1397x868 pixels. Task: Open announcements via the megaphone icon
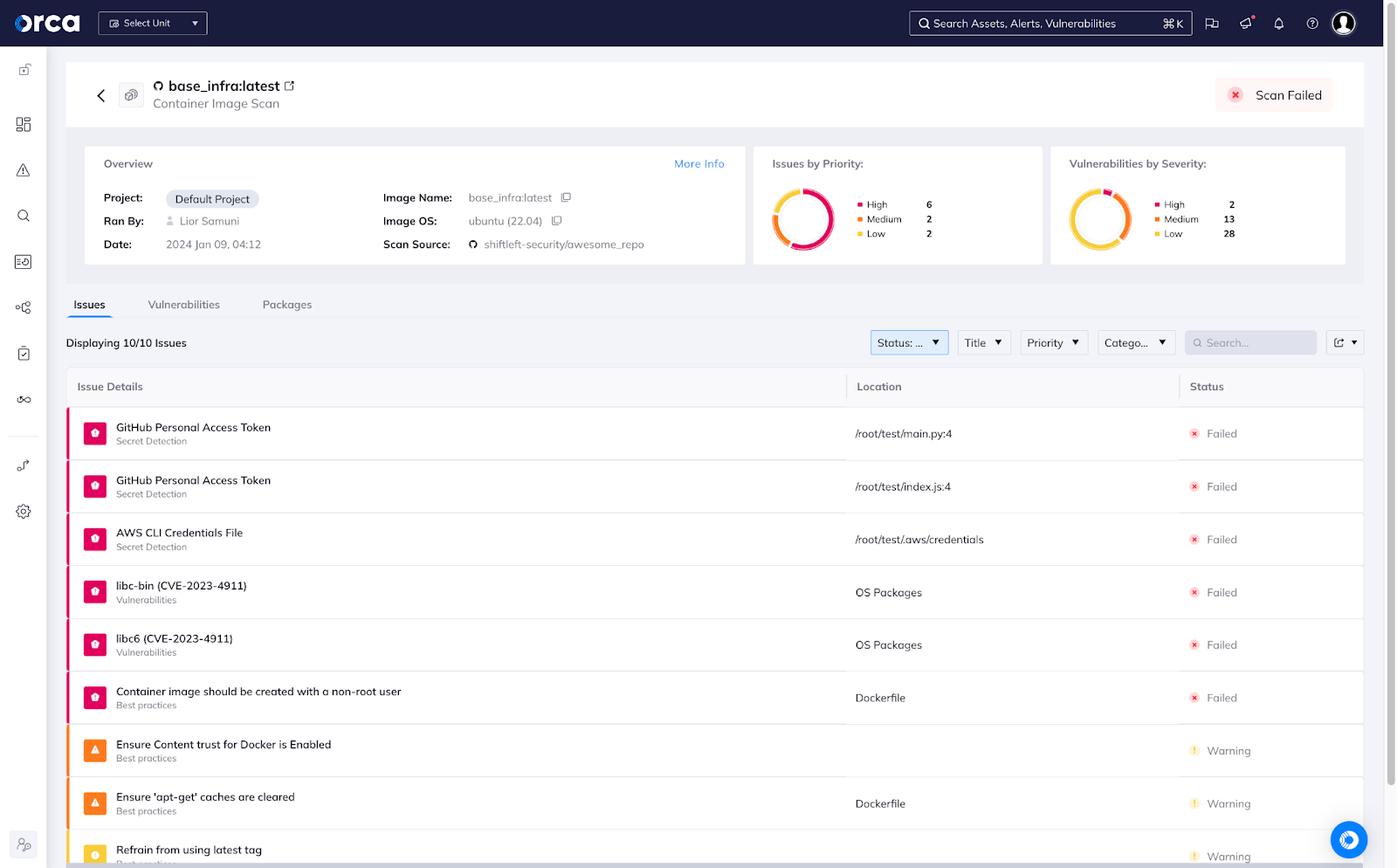(1245, 24)
